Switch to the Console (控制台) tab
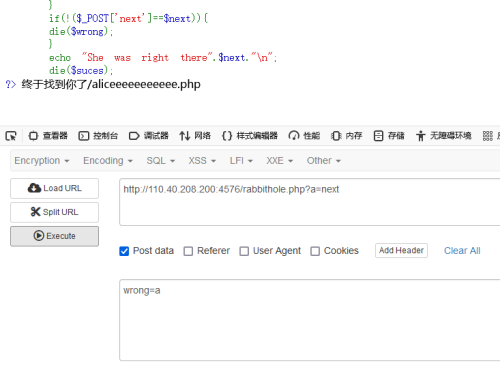Screen dimensions: 500x370 (98, 136)
